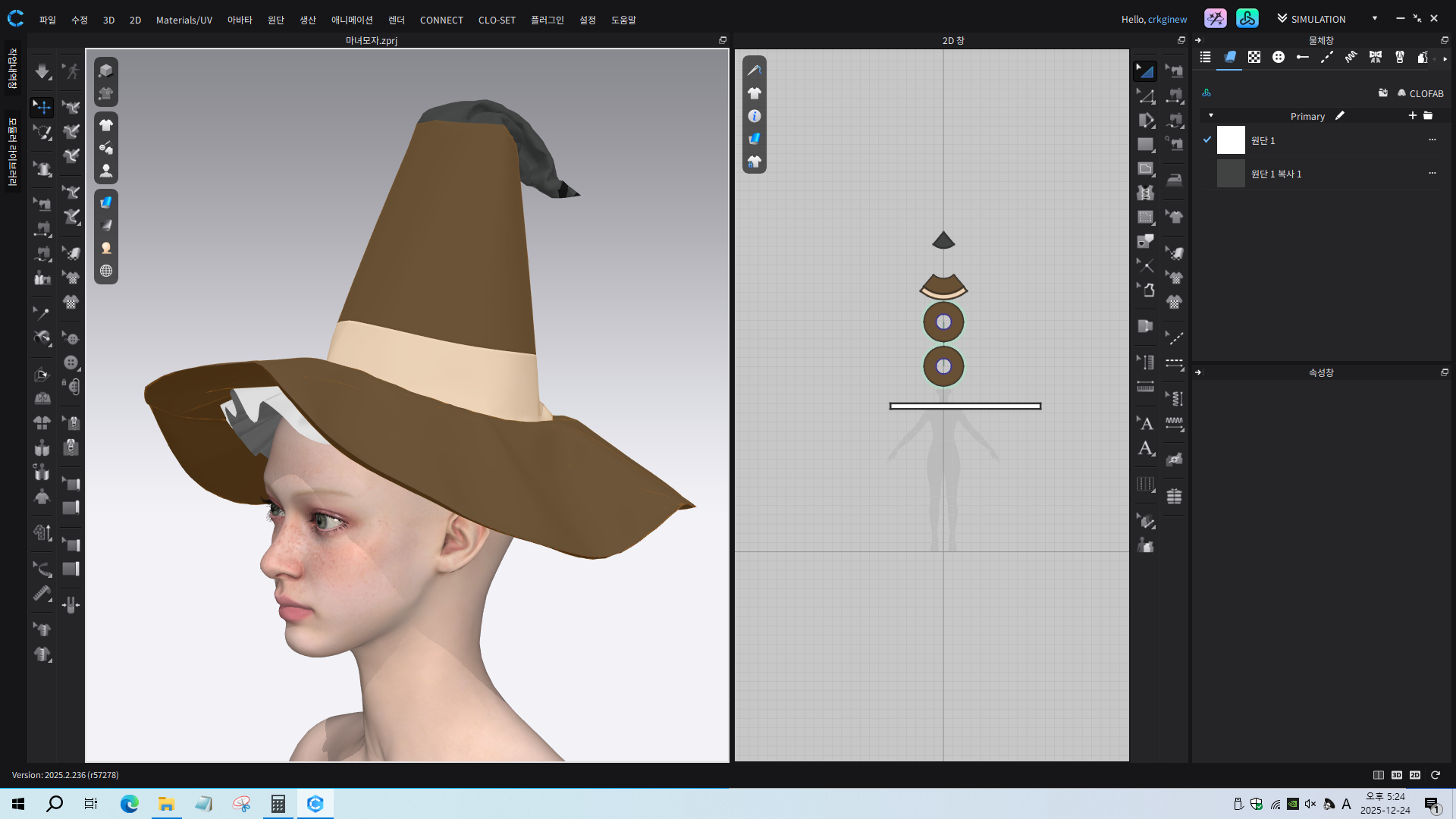Open the options menu for 원단 1 복사 1
The width and height of the screenshot is (1456, 819).
(1432, 173)
